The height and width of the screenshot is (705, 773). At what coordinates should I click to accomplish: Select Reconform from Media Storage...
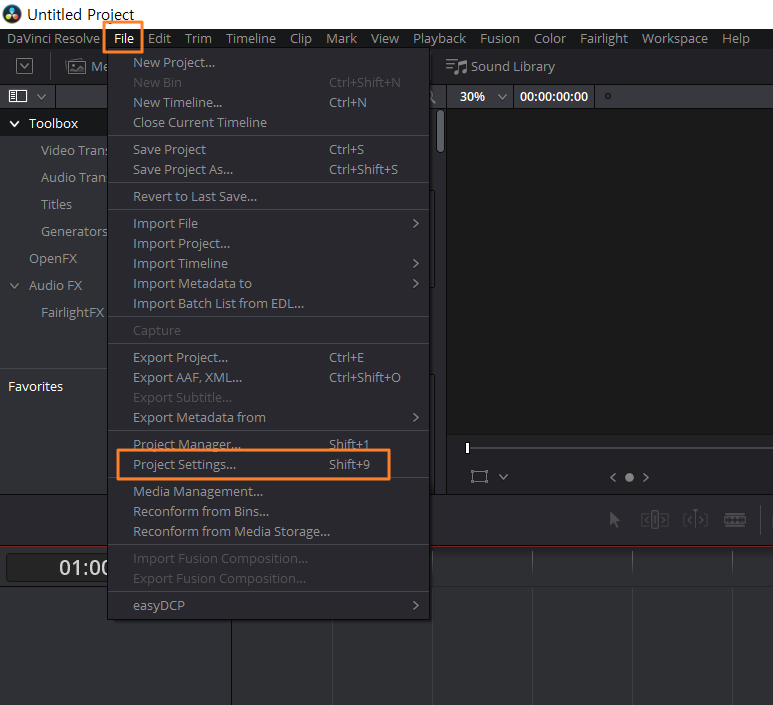[x=268, y=531]
